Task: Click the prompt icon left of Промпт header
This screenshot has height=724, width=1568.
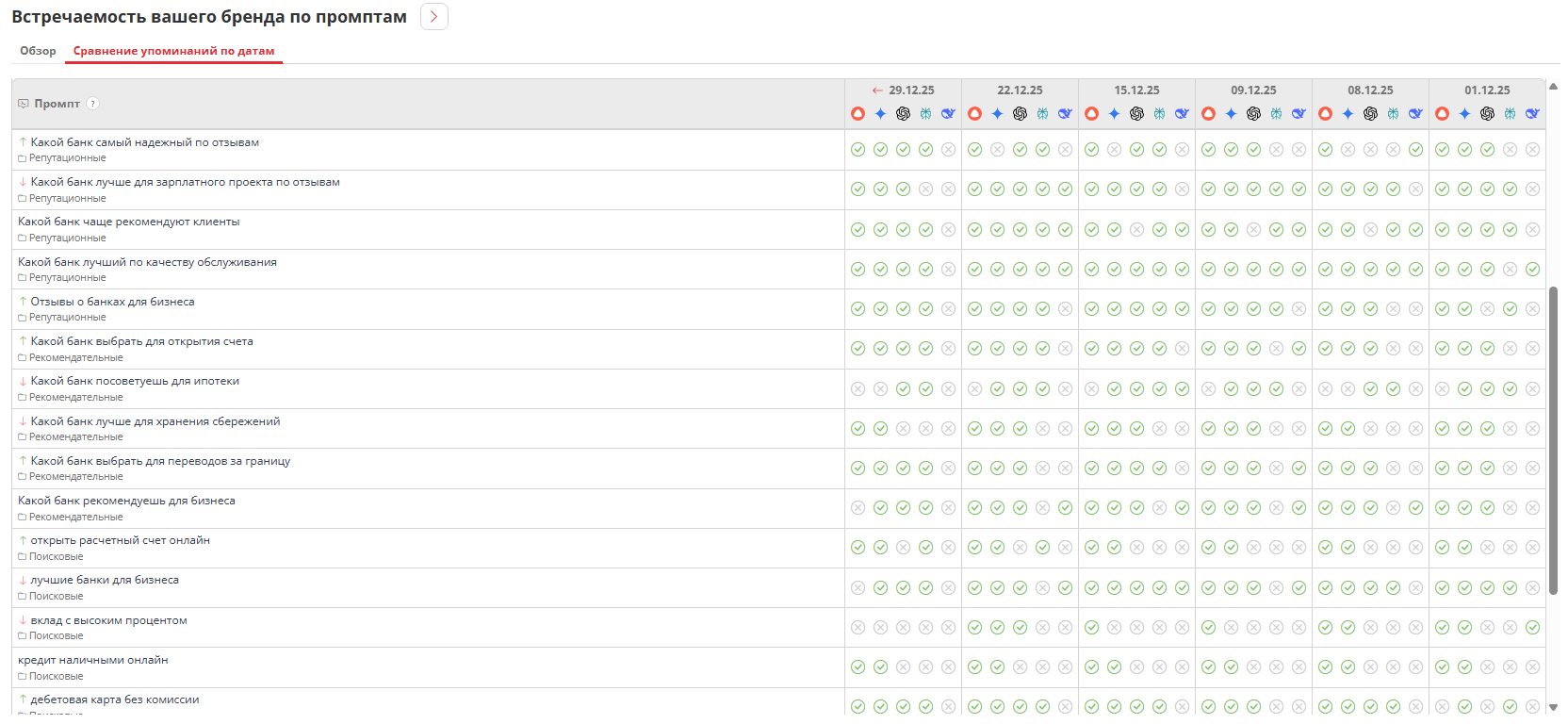Action: [24, 104]
